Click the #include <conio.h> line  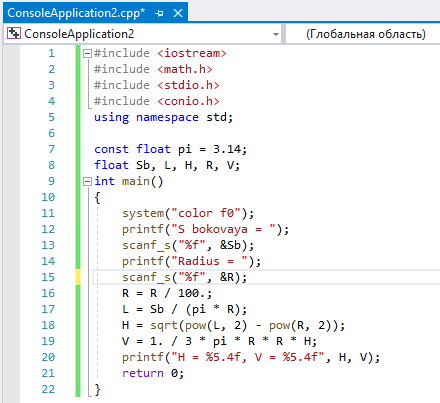pos(157,101)
